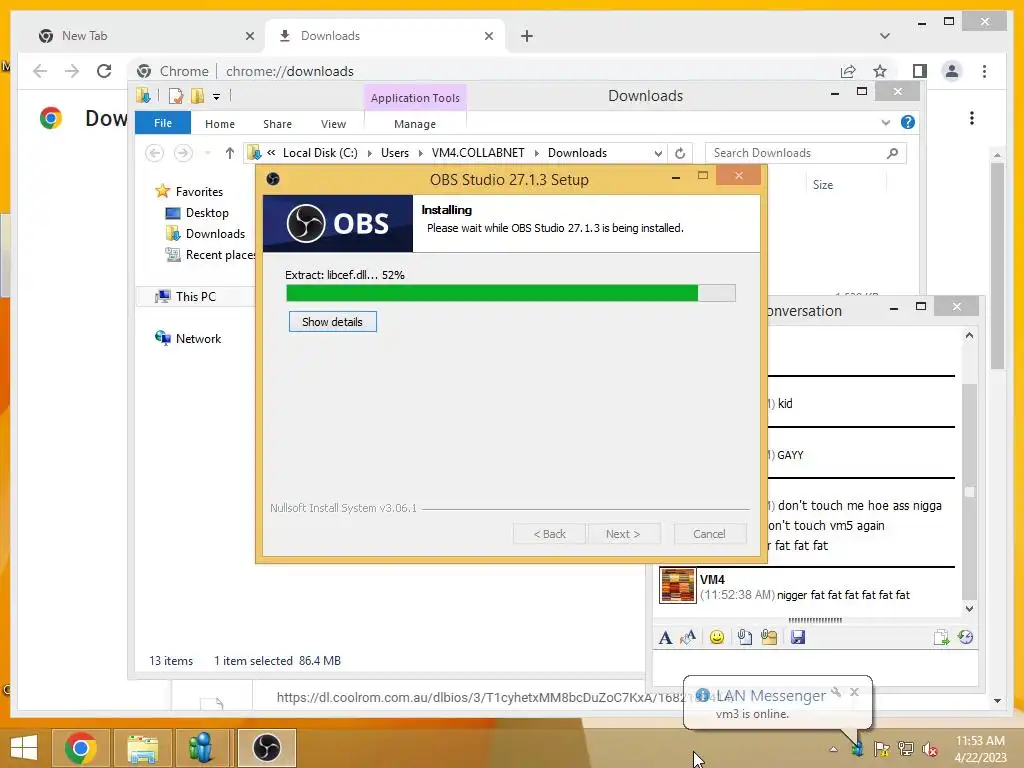Image resolution: width=1024 pixels, height=768 pixels.
Task: Open the File menu in Explorer
Action: [163, 123]
